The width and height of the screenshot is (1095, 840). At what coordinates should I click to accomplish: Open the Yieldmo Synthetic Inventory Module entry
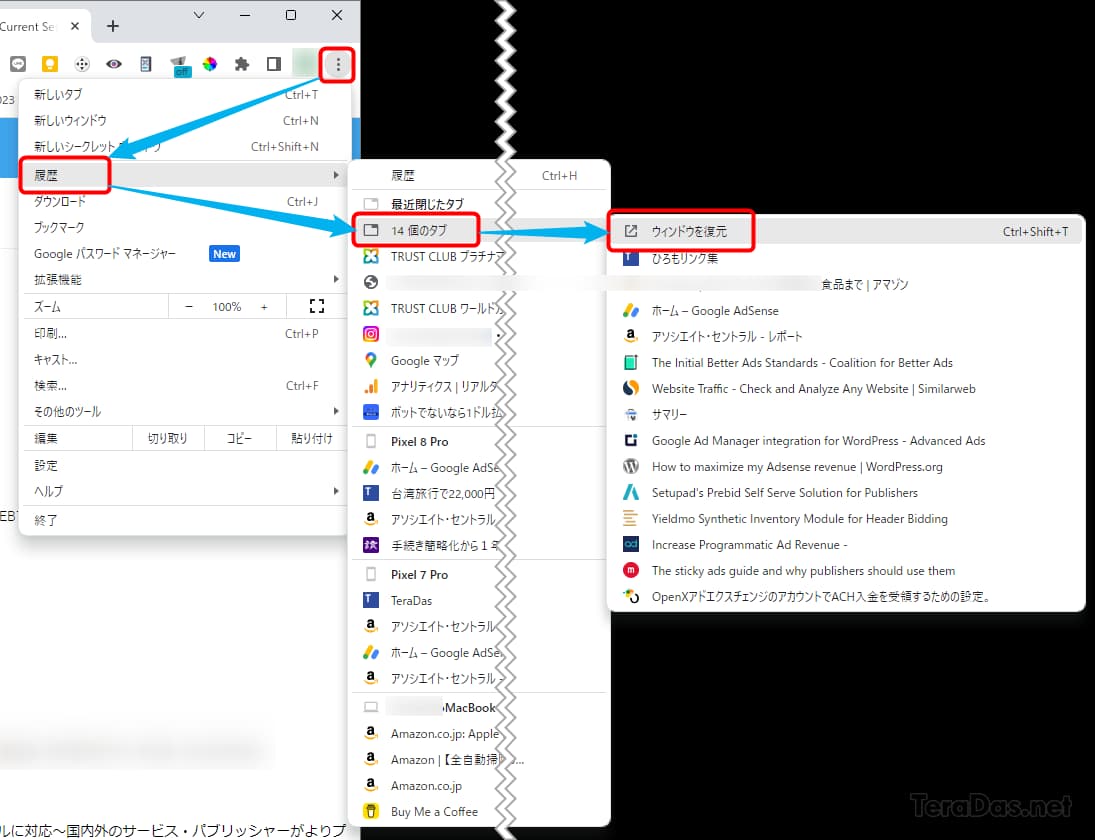tap(846, 519)
